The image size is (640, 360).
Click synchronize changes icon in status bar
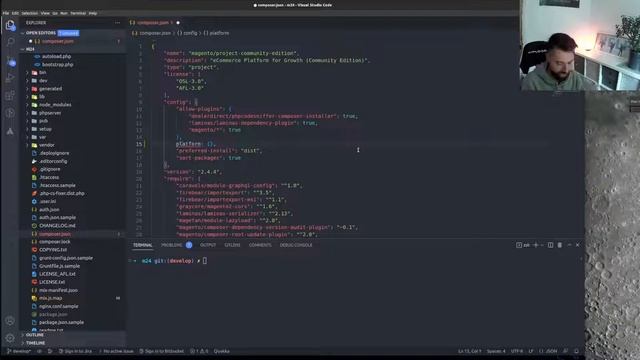pos(40,351)
